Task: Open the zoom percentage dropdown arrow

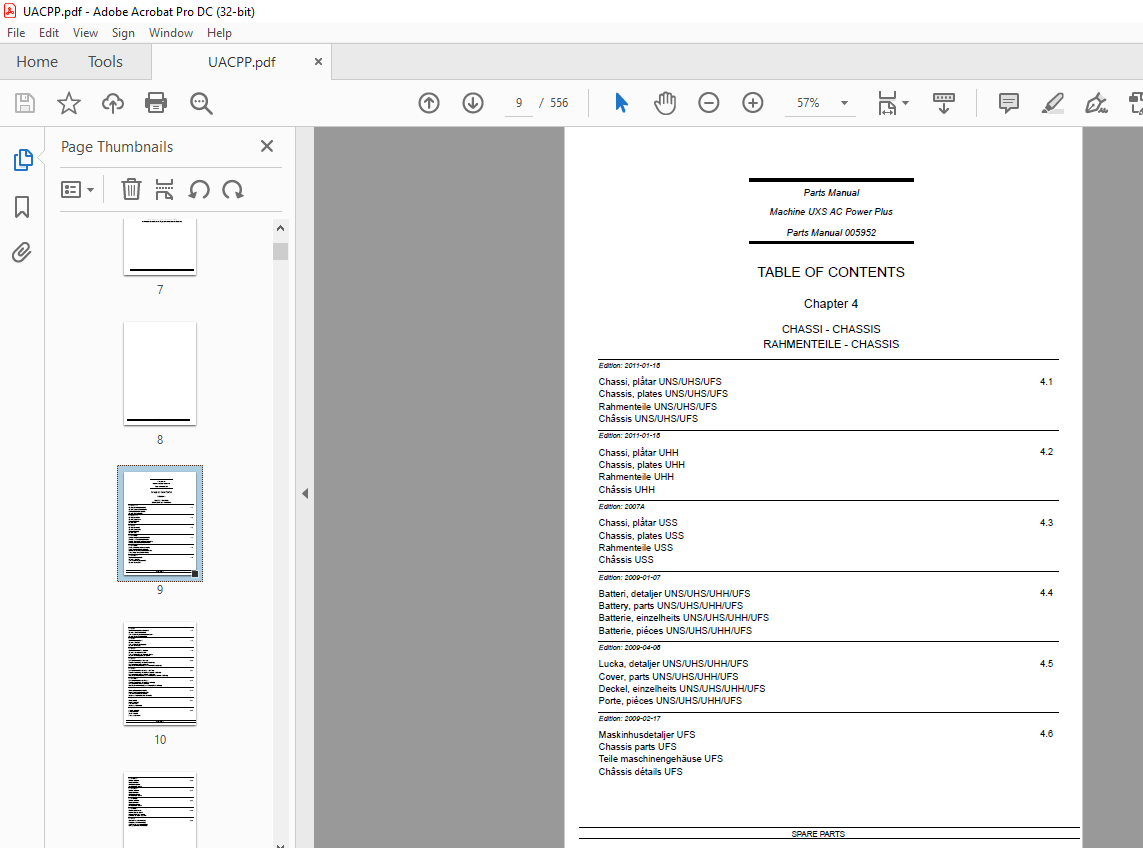Action: click(x=844, y=103)
